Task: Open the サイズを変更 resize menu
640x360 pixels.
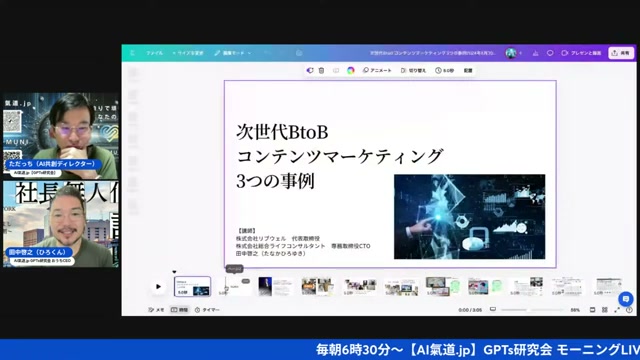Action: coord(188,53)
